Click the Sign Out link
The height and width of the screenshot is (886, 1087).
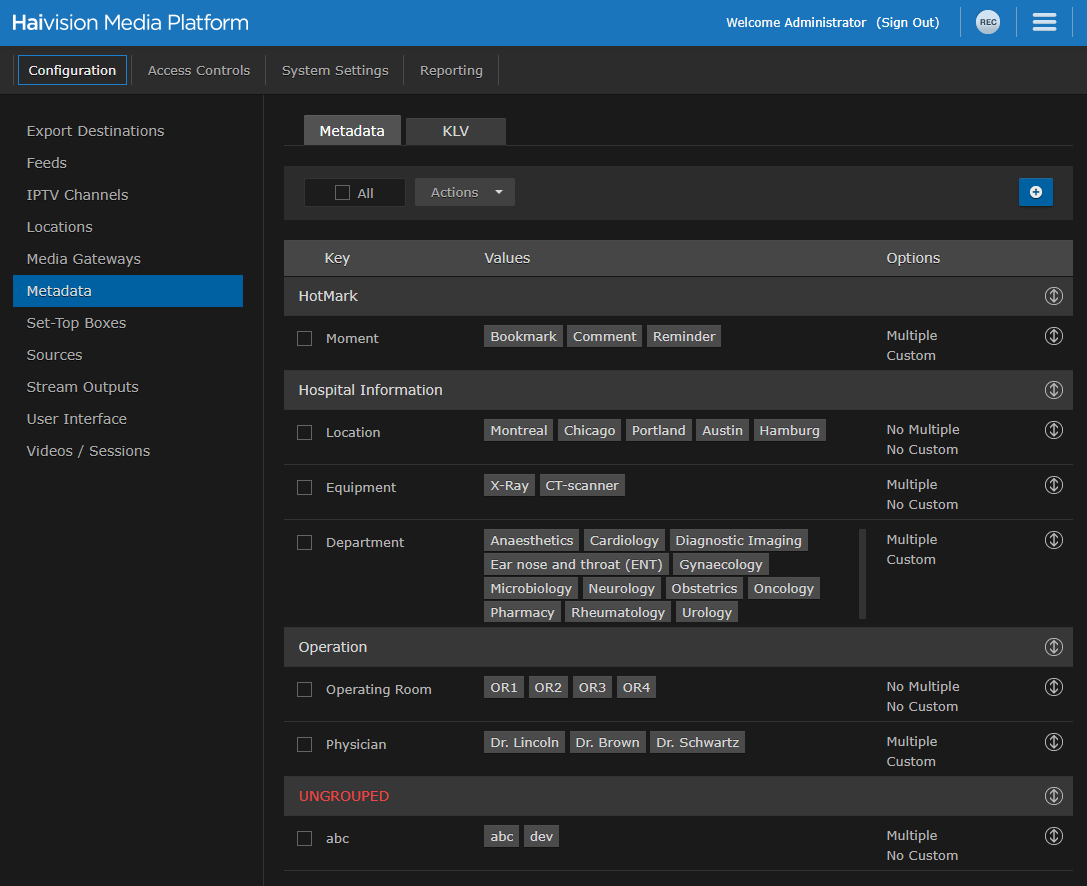[907, 21]
